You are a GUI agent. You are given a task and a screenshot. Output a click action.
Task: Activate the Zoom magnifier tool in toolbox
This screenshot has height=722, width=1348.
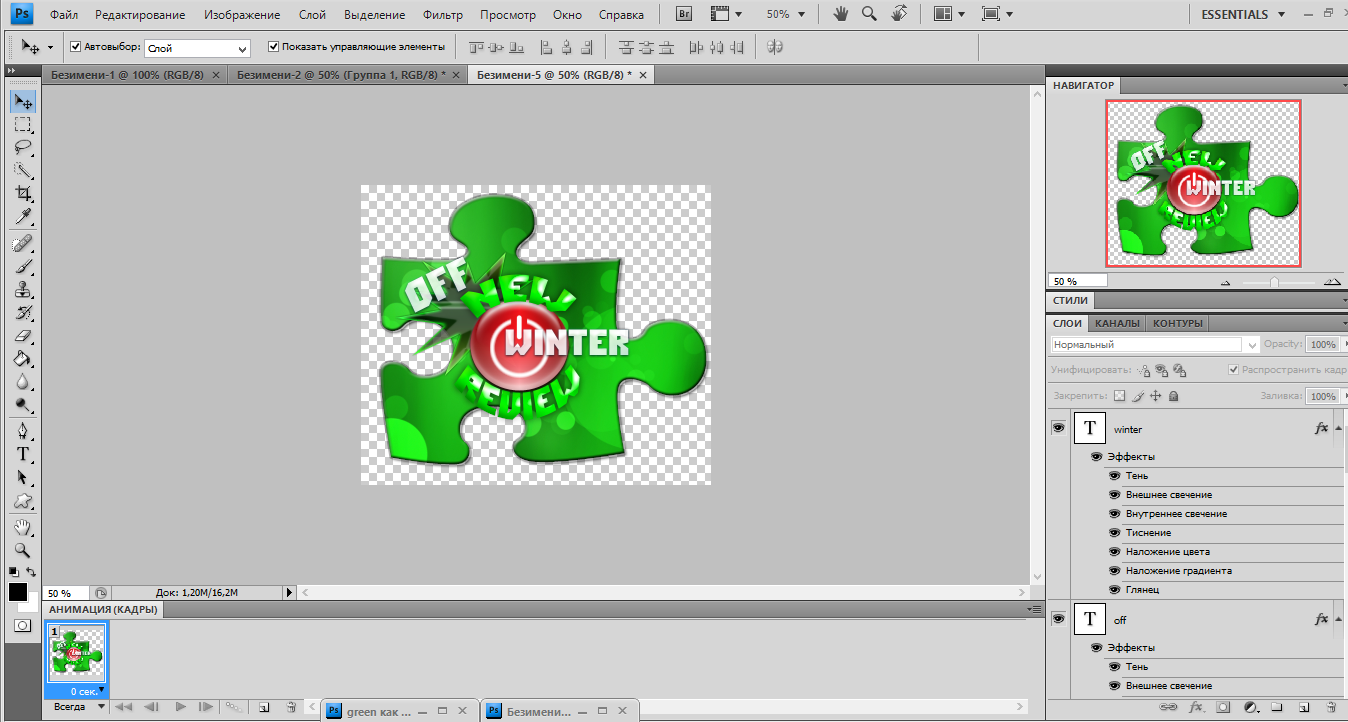pyautogui.click(x=22, y=550)
